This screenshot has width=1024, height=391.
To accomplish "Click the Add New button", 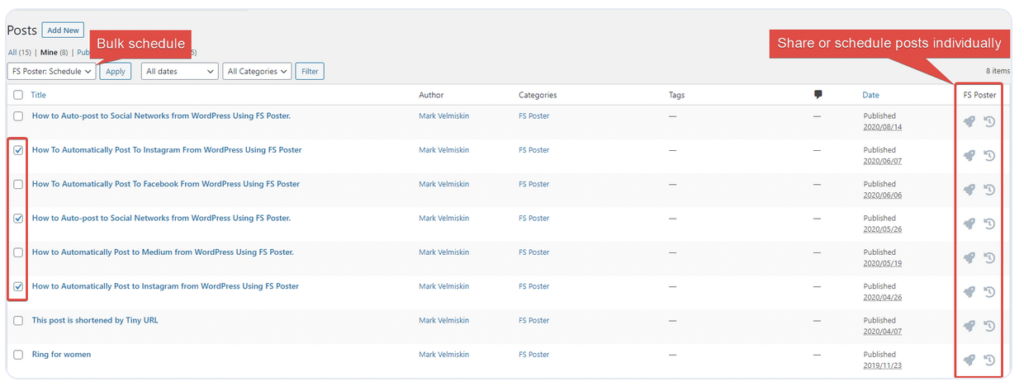I will (63, 30).
